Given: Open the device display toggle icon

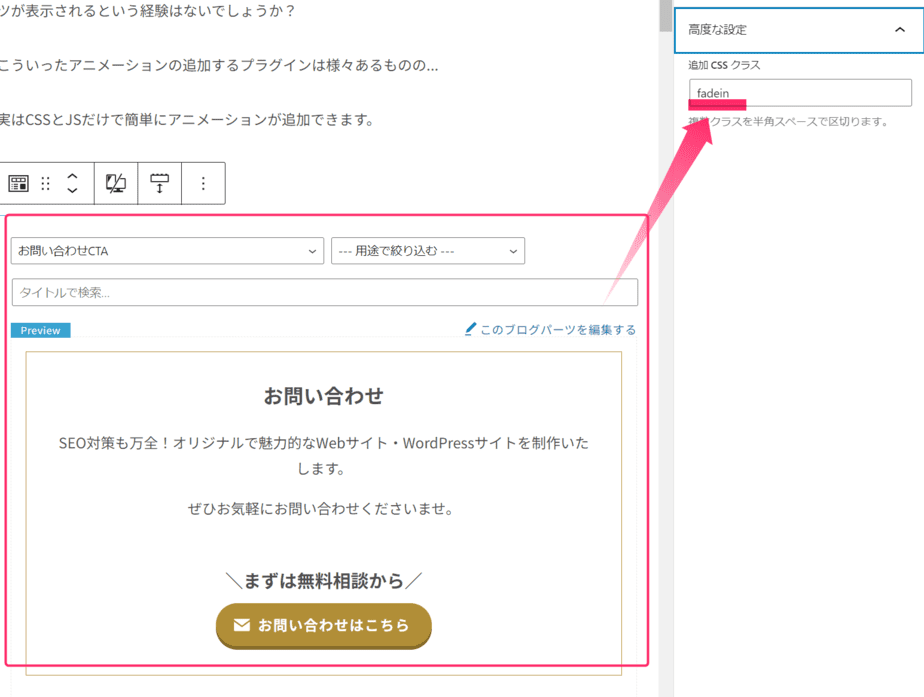Looking at the screenshot, I should [x=115, y=183].
